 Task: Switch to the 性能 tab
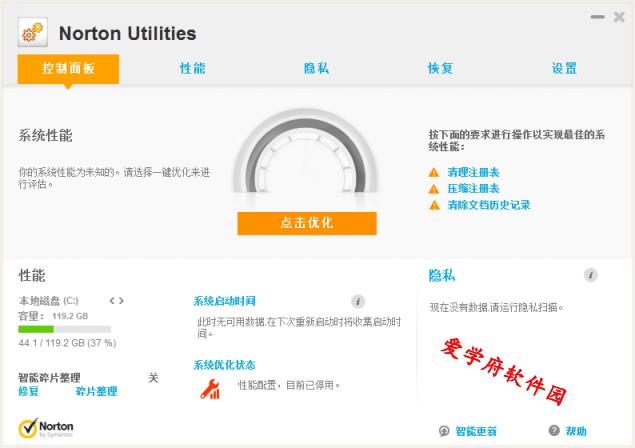coord(192,68)
